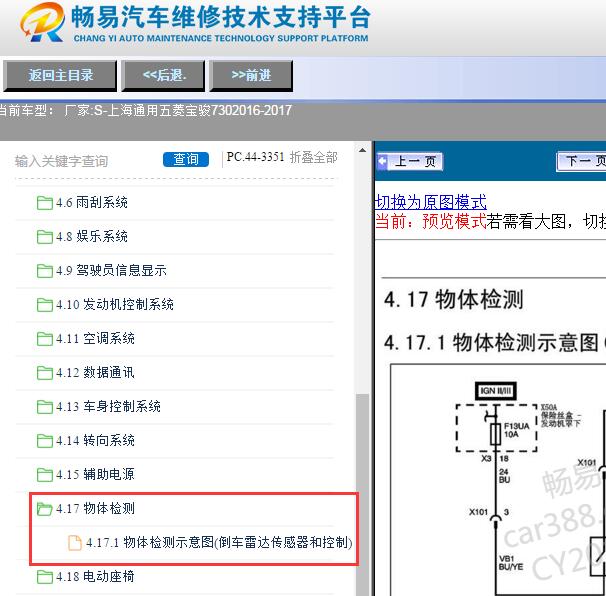
Task: Click the 4.17.1 物体检测示意图 subheading
Action: (x=495, y=342)
